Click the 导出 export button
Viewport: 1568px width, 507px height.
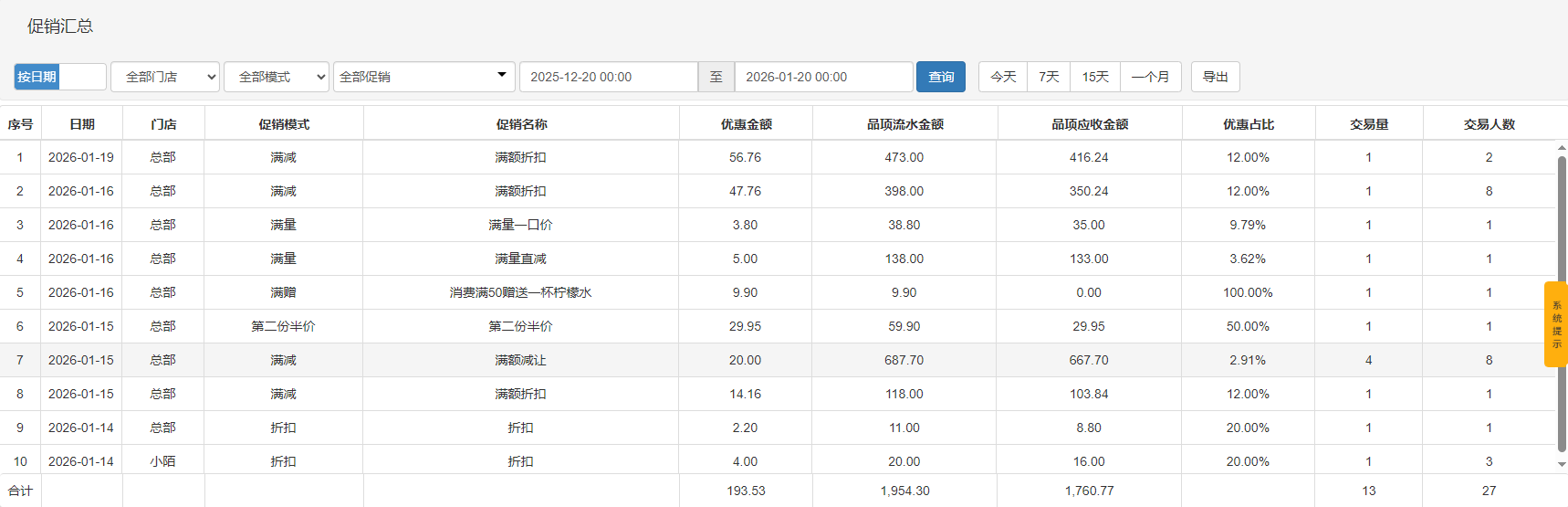tap(1215, 77)
